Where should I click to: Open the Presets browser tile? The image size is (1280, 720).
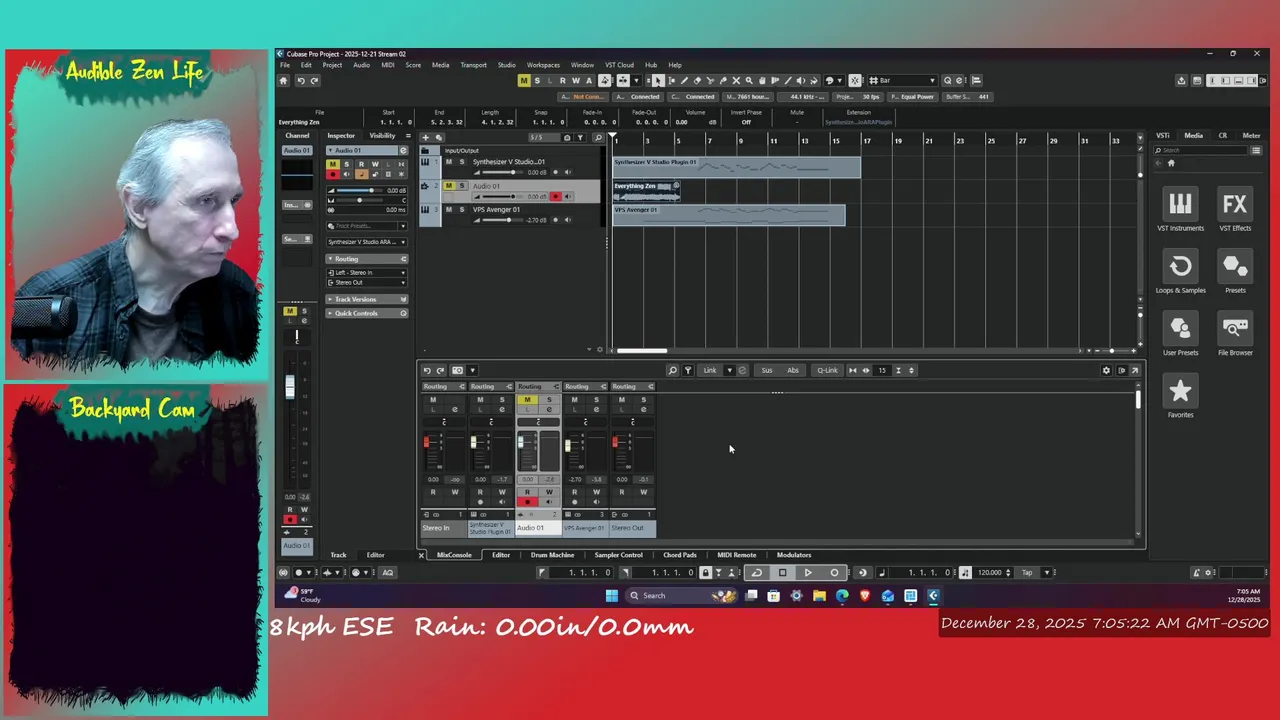[x=1235, y=272]
